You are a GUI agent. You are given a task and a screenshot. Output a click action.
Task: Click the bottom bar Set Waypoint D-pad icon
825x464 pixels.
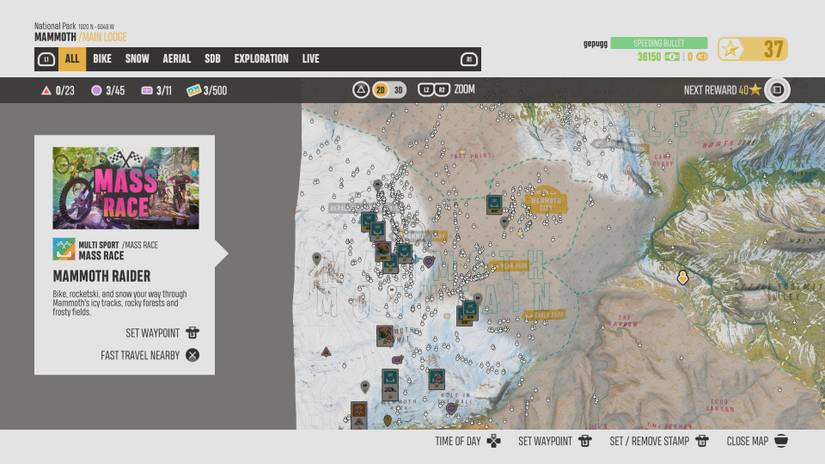point(585,441)
